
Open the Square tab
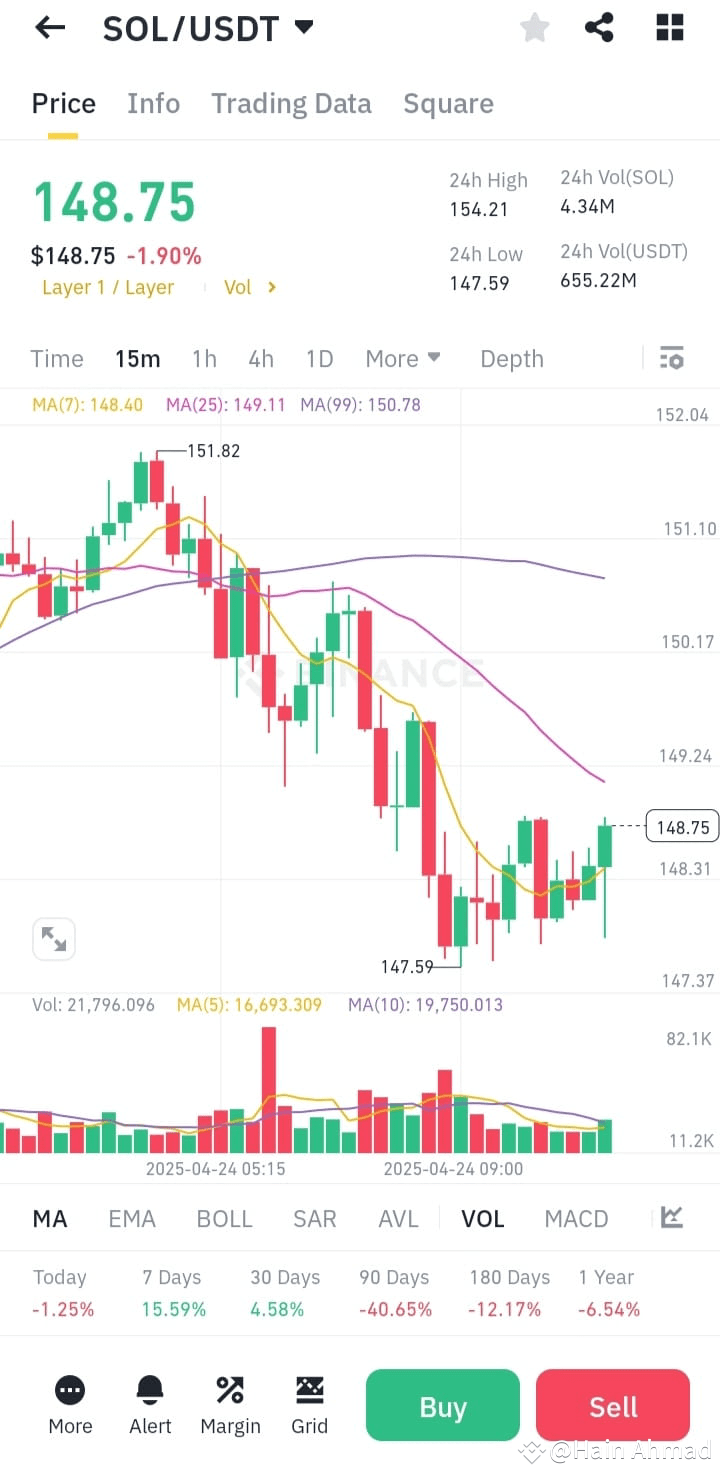448,103
